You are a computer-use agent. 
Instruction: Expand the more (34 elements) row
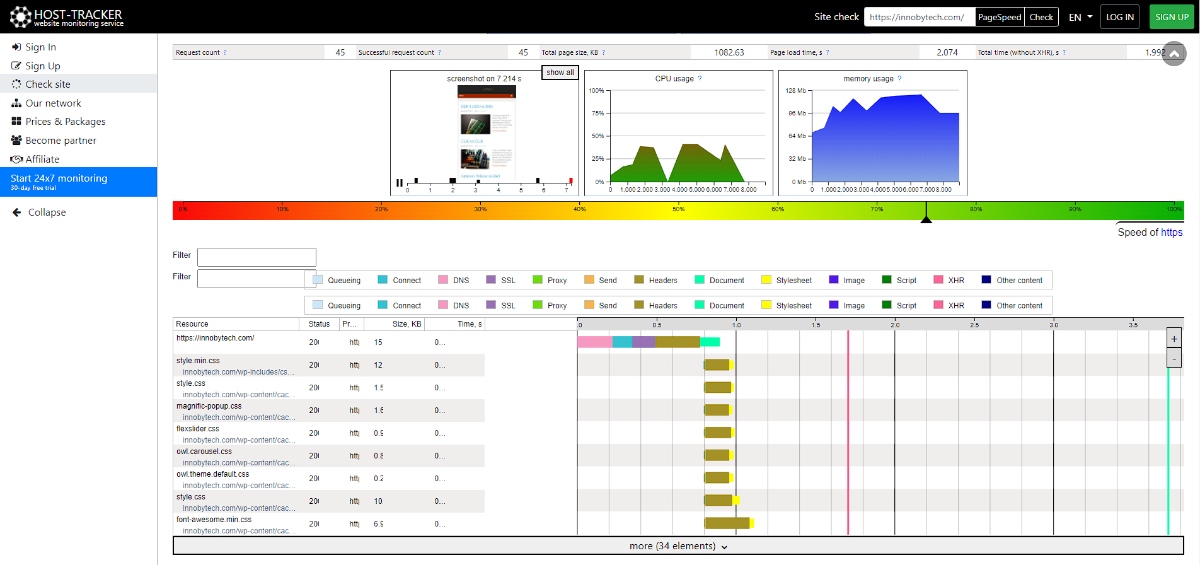(678, 546)
